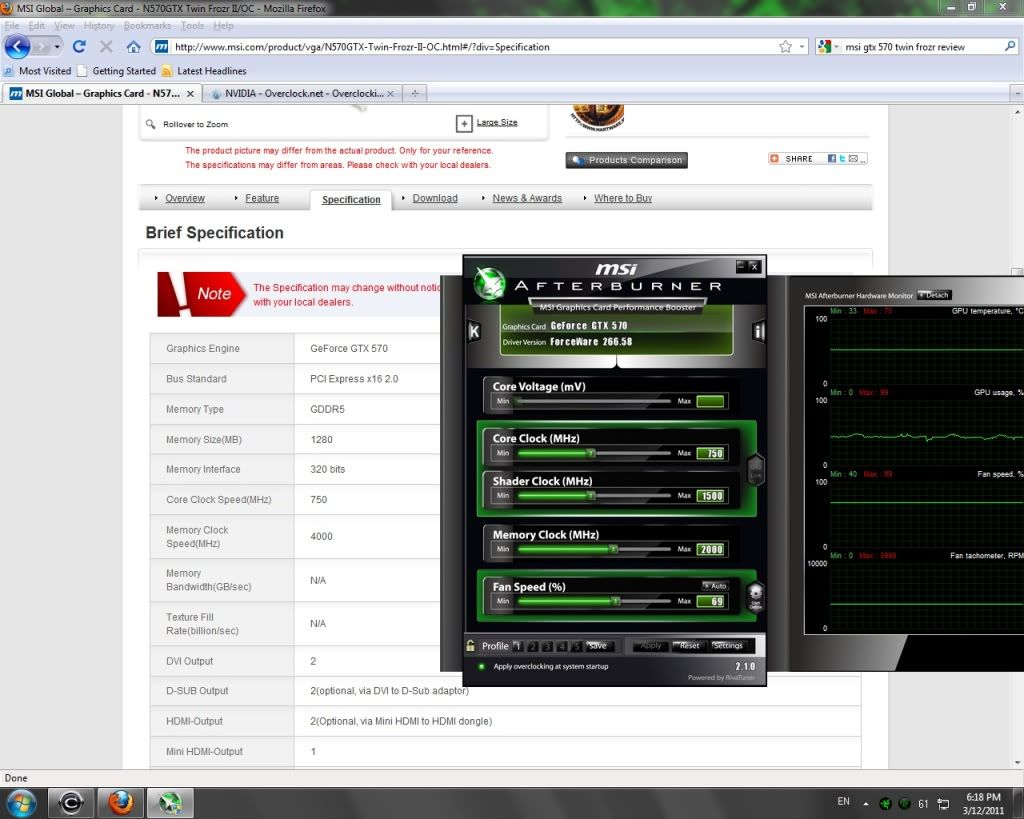
Task: Bookmark this page with the star icon
Action: pyautogui.click(x=785, y=46)
